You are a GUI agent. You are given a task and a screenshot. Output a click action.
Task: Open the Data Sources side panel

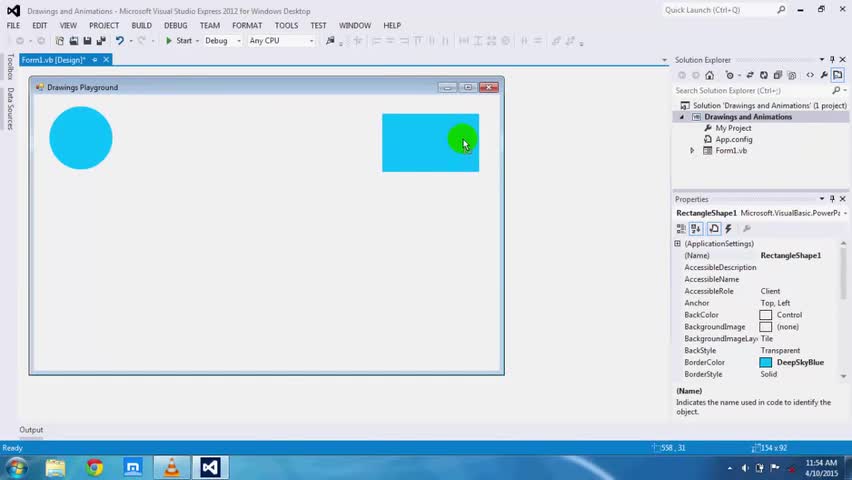coord(10,109)
